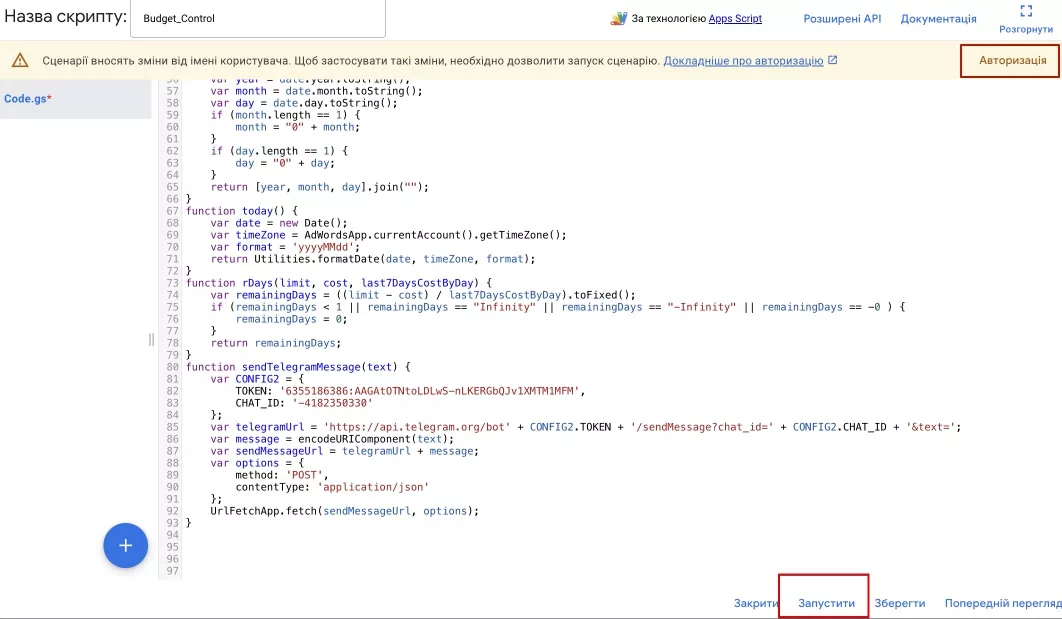Click the Закрити button

click(756, 603)
